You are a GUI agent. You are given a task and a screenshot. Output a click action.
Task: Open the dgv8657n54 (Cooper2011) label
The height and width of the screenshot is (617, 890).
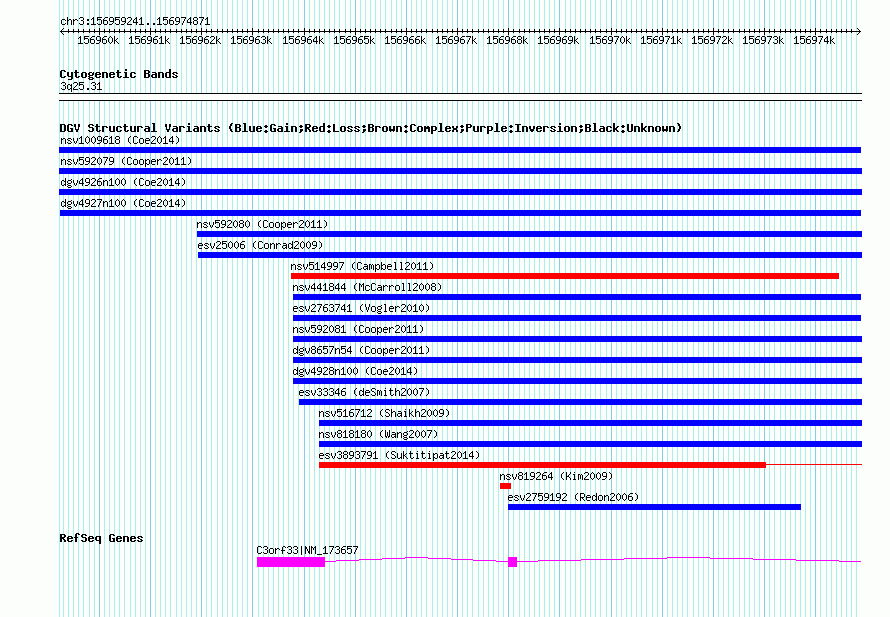point(361,350)
